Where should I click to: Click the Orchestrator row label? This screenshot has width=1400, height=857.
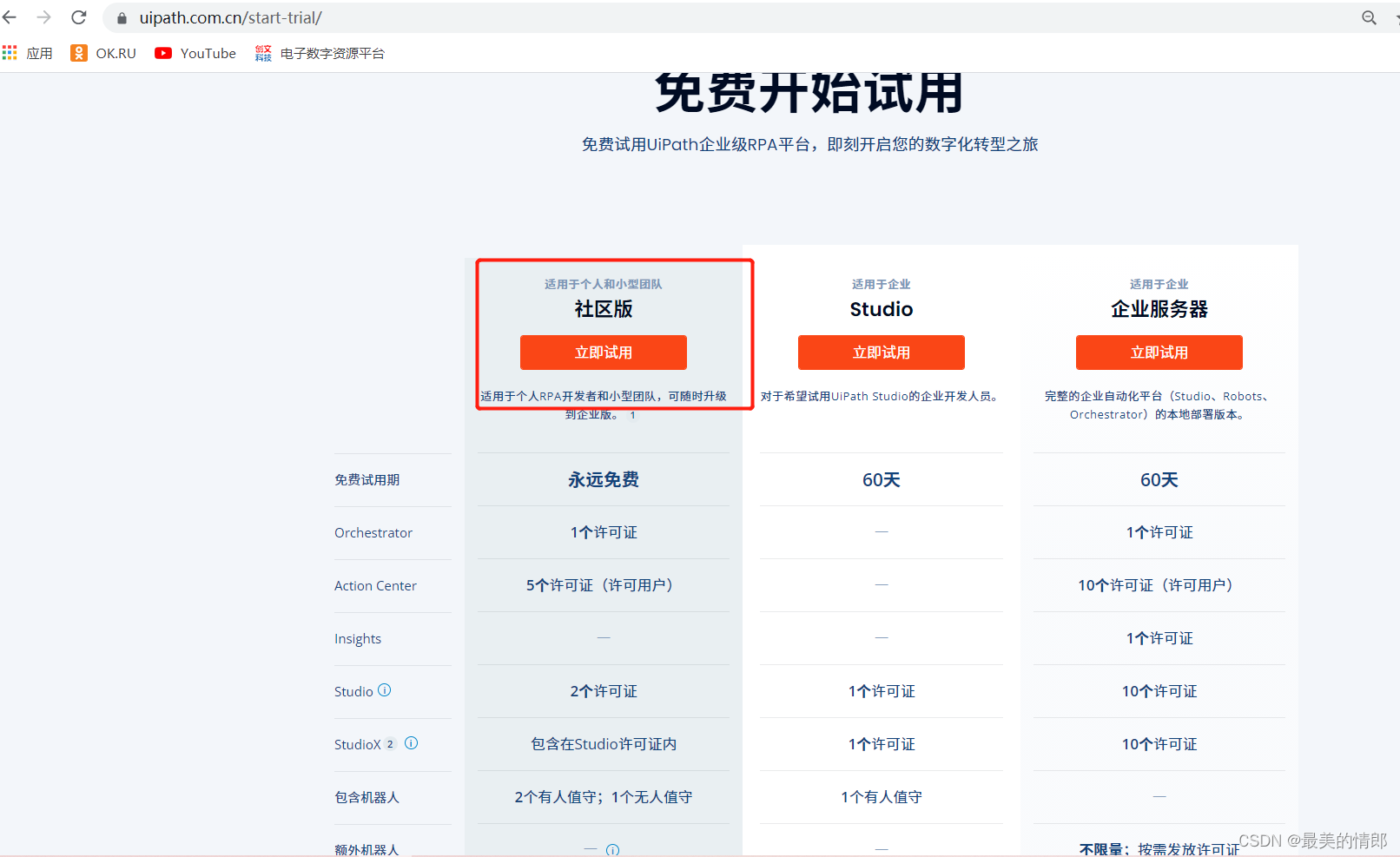tap(373, 533)
